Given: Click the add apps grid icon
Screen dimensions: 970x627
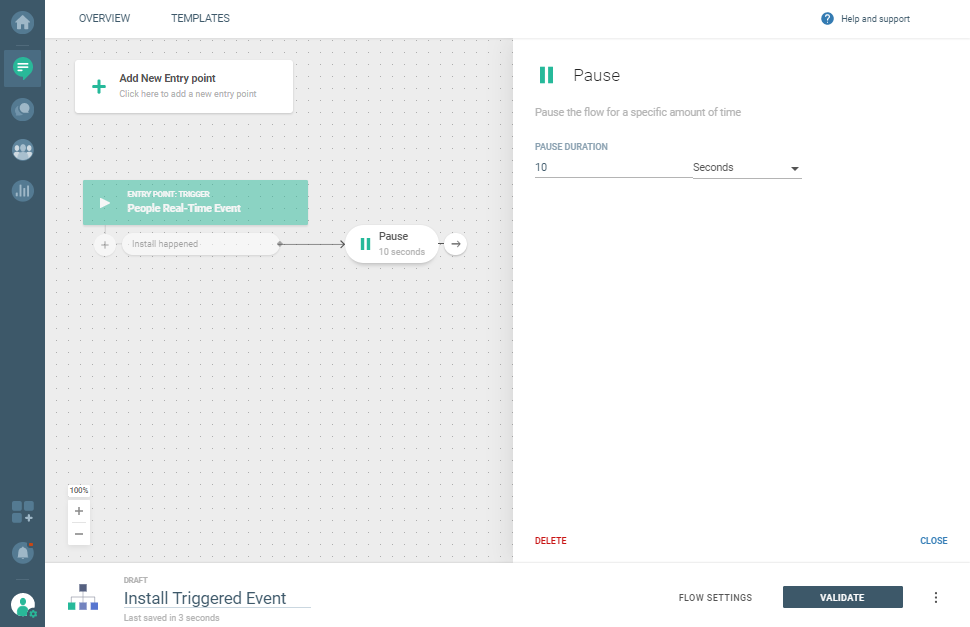Looking at the screenshot, I should pyautogui.click(x=22, y=513).
